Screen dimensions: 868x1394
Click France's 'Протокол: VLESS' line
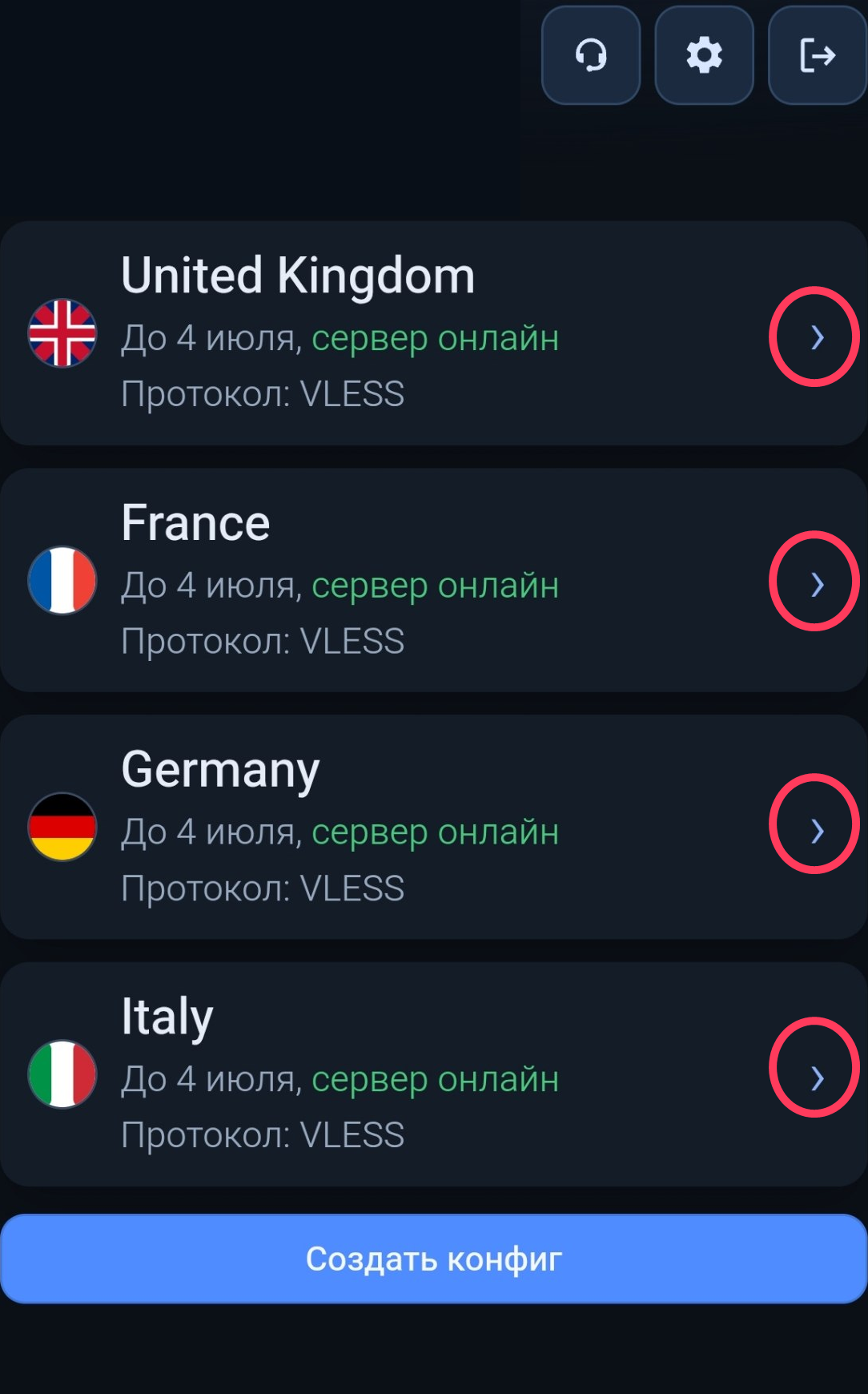click(x=263, y=641)
